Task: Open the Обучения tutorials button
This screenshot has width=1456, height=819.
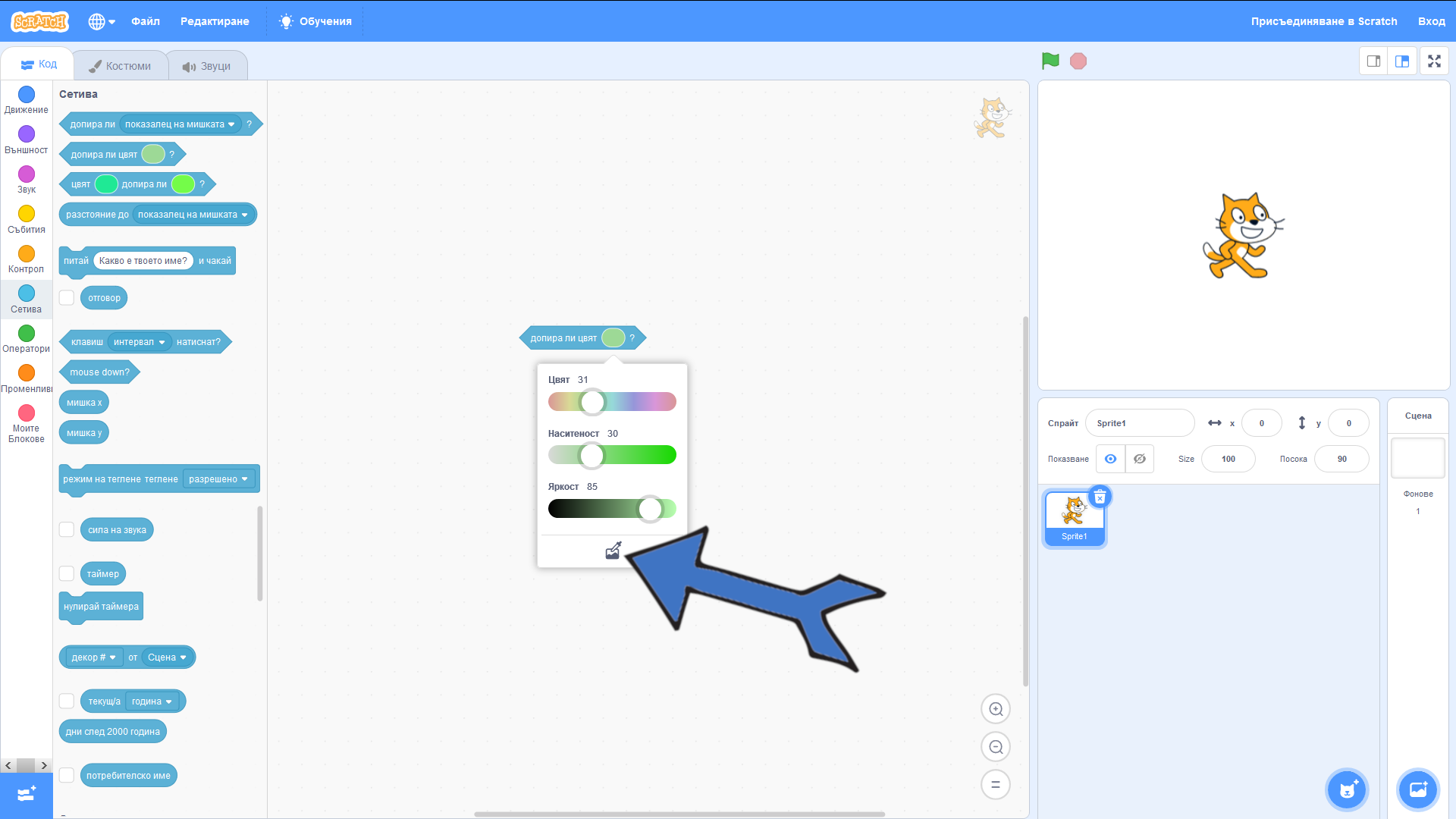Action: click(x=315, y=21)
